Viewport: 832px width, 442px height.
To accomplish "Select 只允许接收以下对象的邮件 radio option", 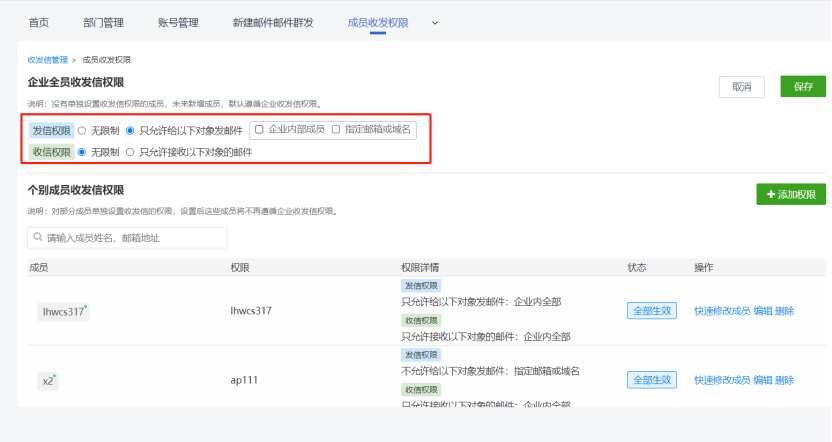I will [130, 152].
